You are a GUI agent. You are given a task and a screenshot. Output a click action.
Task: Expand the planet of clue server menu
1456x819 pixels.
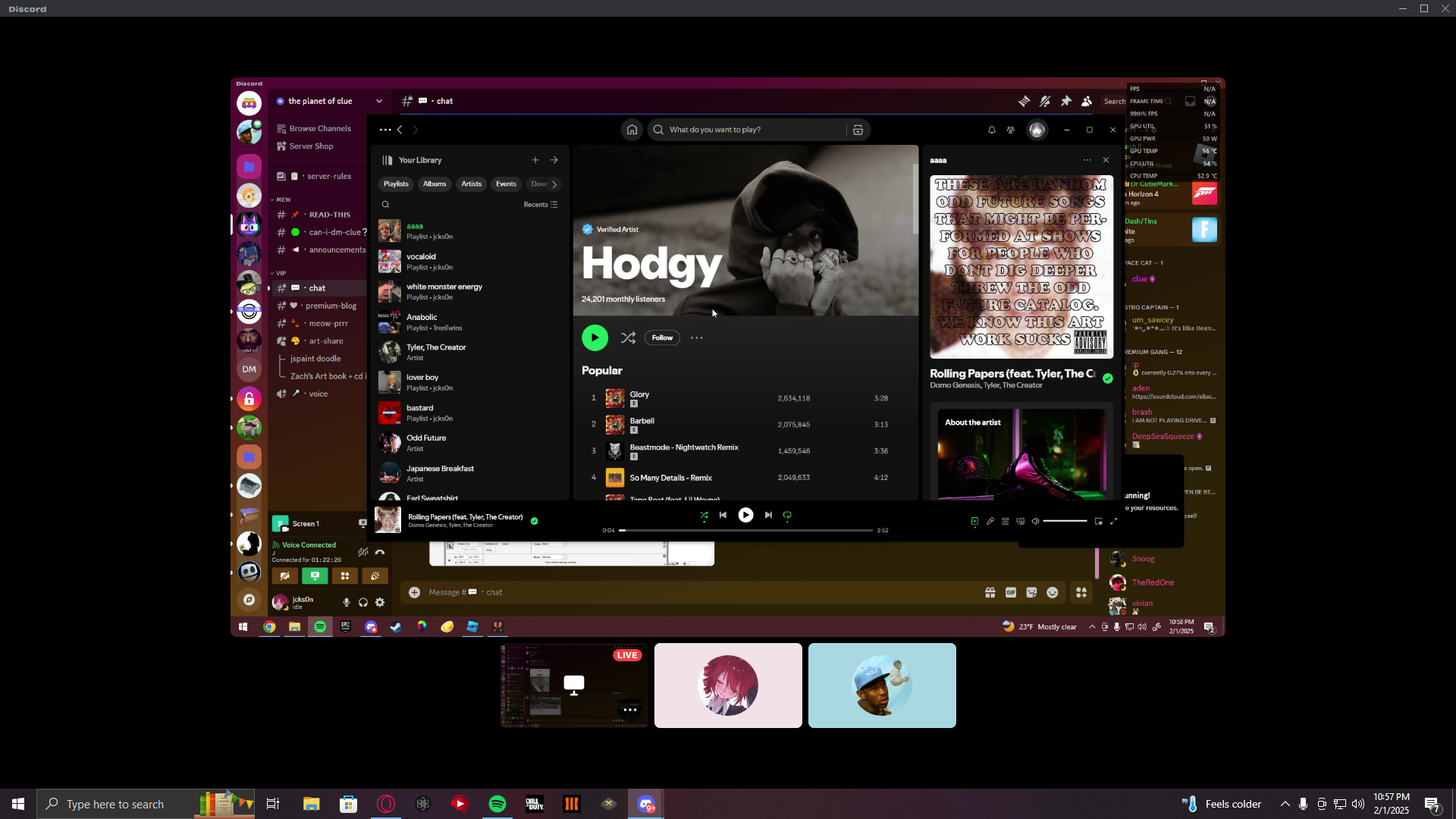tap(379, 101)
